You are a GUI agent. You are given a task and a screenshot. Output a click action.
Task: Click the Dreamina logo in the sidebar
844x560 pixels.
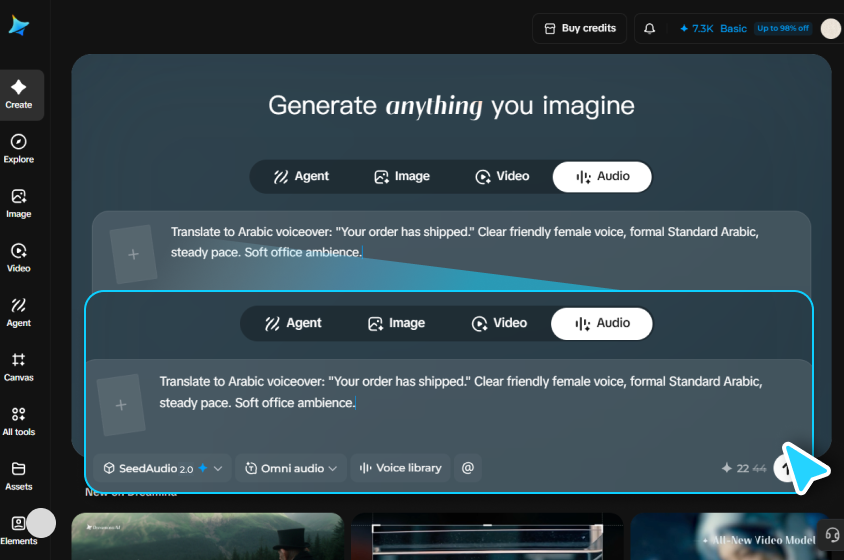tap(19, 26)
